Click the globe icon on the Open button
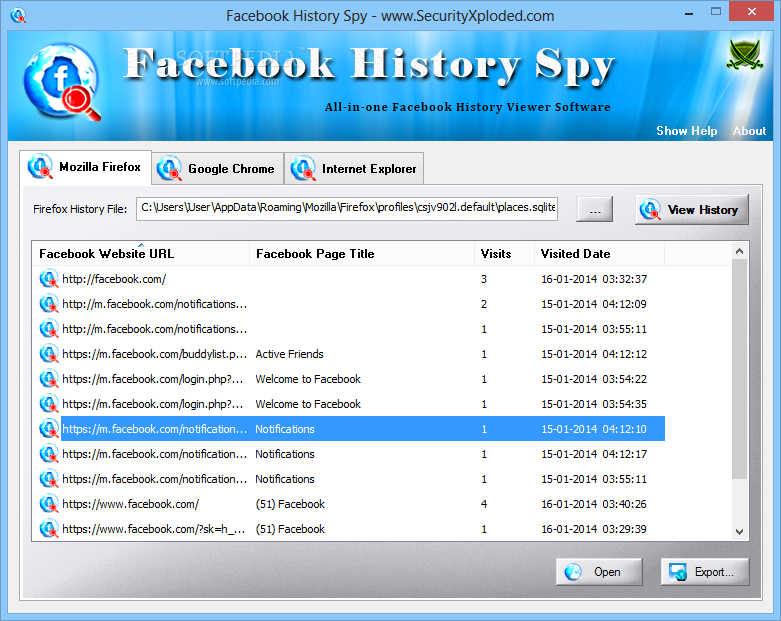 [x=573, y=572]
